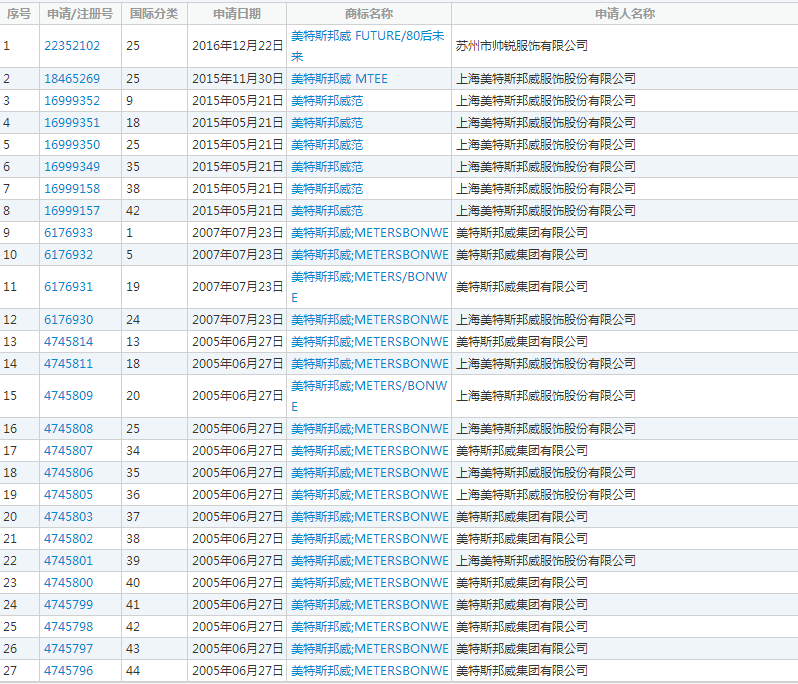Select the 国际分类 column header

point(154,14)
